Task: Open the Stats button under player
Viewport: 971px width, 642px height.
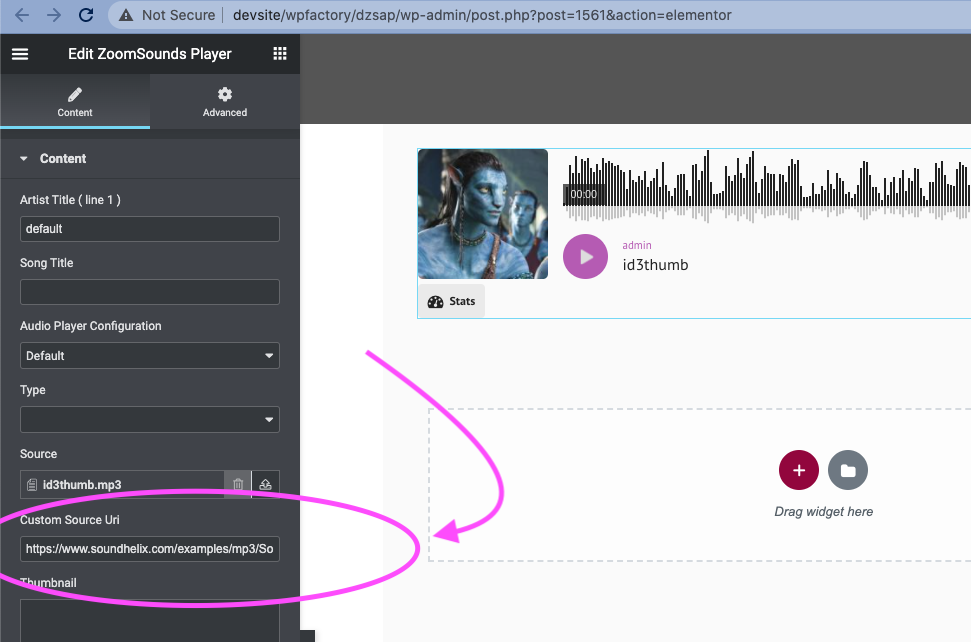Action: 451,301
